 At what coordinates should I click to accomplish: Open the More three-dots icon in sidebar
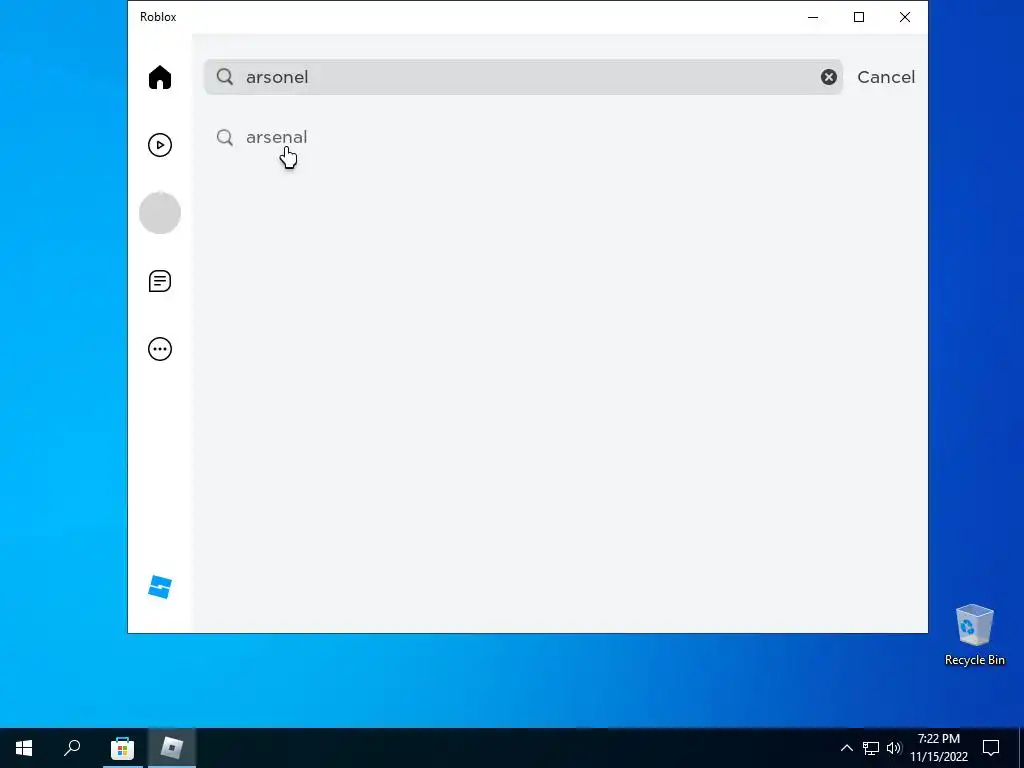click(x=160, y=349)
